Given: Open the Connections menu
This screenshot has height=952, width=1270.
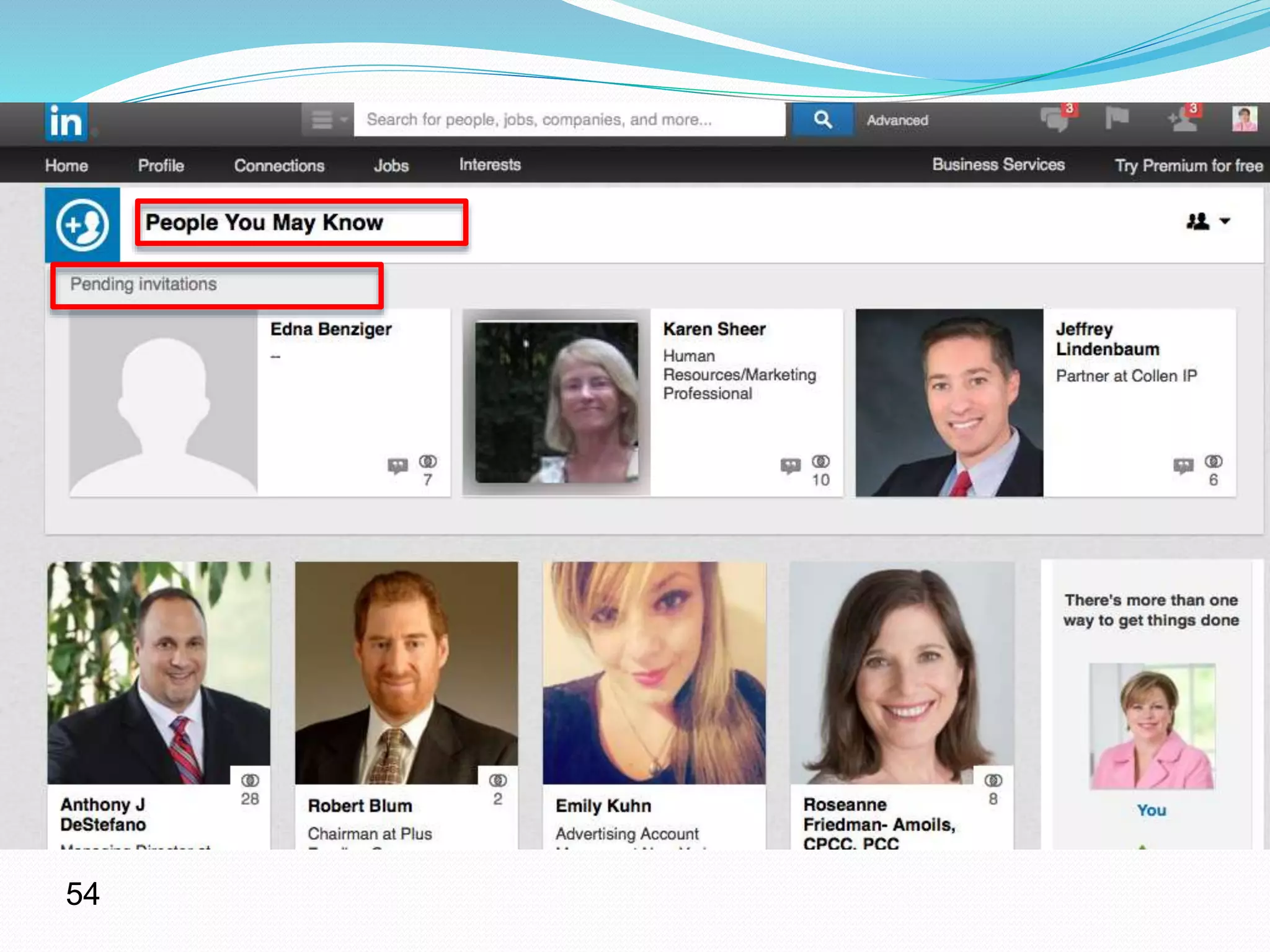Looking at the screenshot, I should [279, 165].
